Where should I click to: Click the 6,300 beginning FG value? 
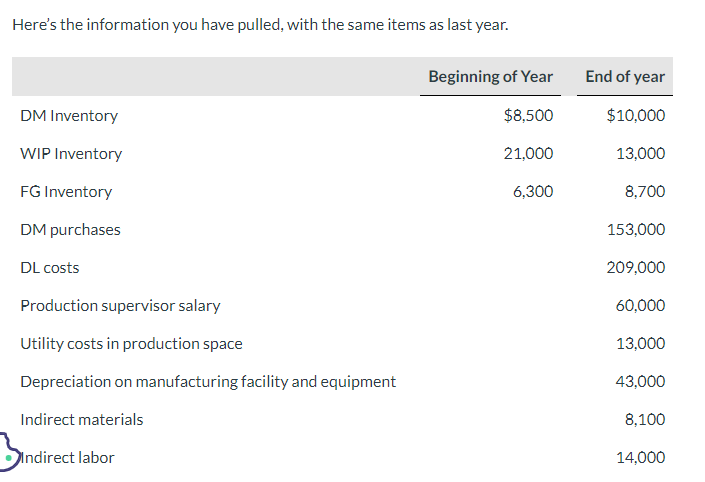(x=533, y=192)
